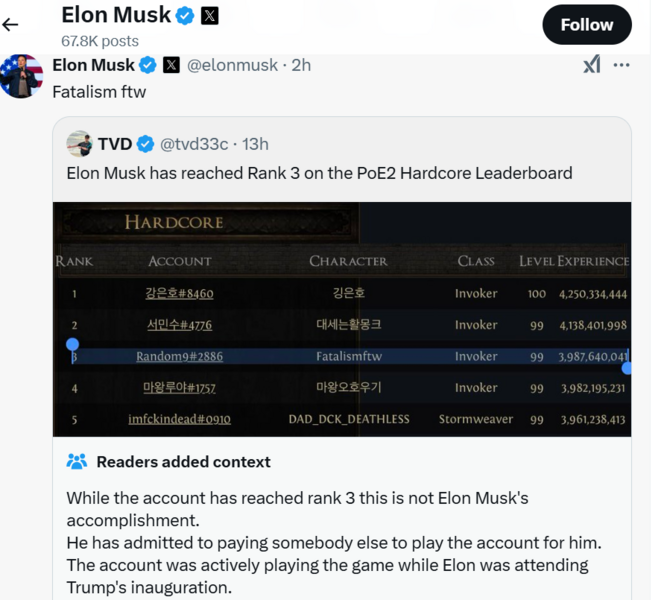Click the Readers added context people icon

pos(77,462)
